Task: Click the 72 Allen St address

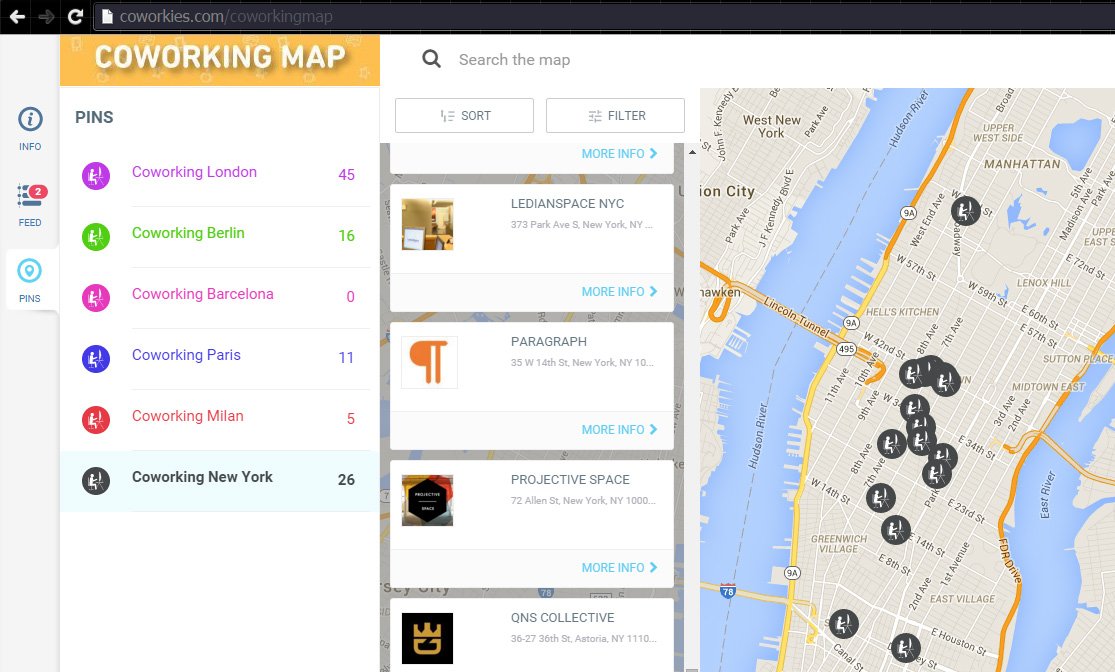Action: (583, 501)
